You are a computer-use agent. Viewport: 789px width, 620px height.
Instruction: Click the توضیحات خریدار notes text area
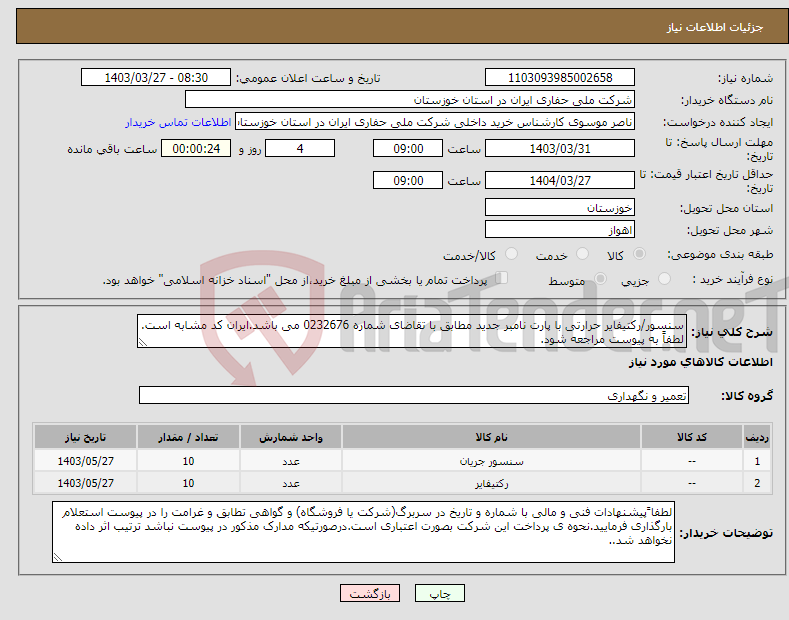[x=363, y=532]
